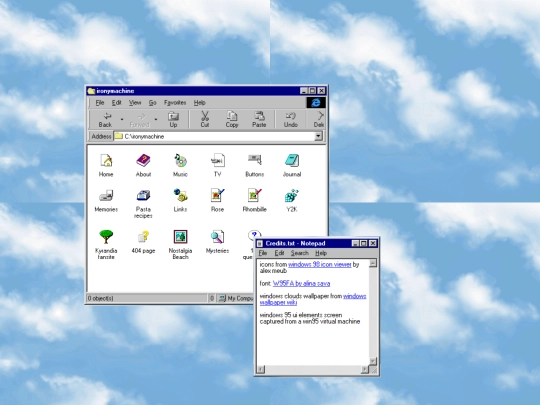Image resolution: width=540 pixels, height=405 pixels.
Task: Open the Nostalgia Beach picture icon
Action: click(x=180, y=245)
